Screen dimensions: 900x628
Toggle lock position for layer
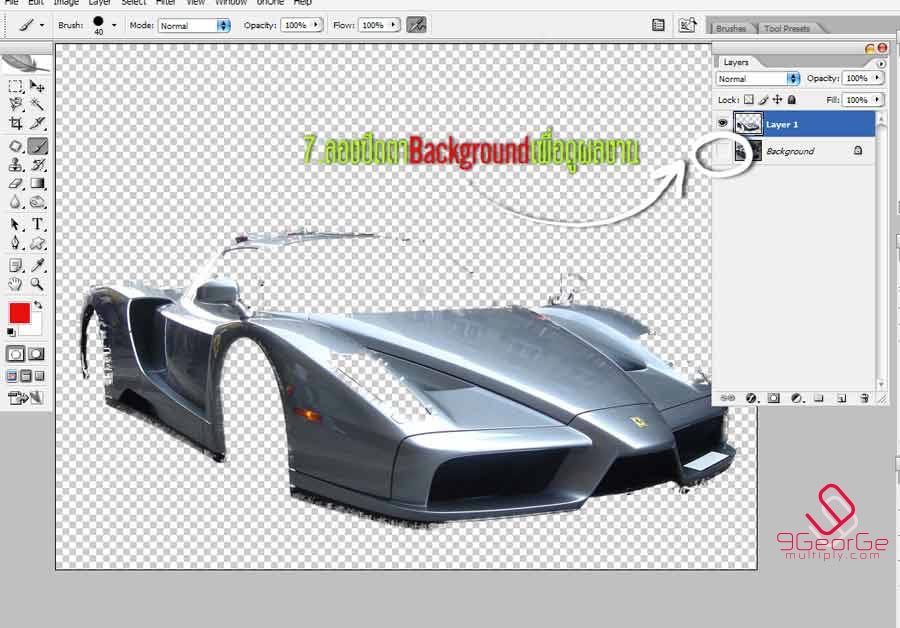tap(777, 99)
